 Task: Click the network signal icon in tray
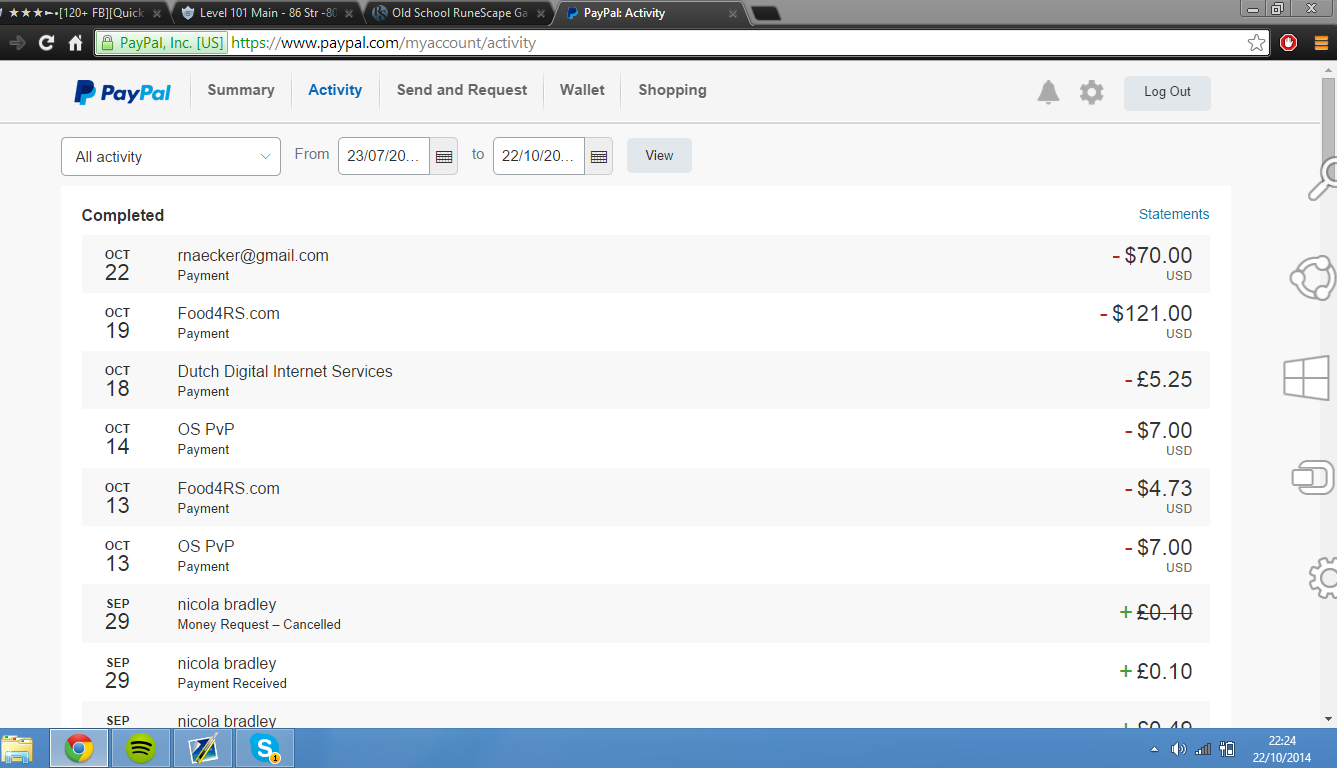(x=1203, y=749)
